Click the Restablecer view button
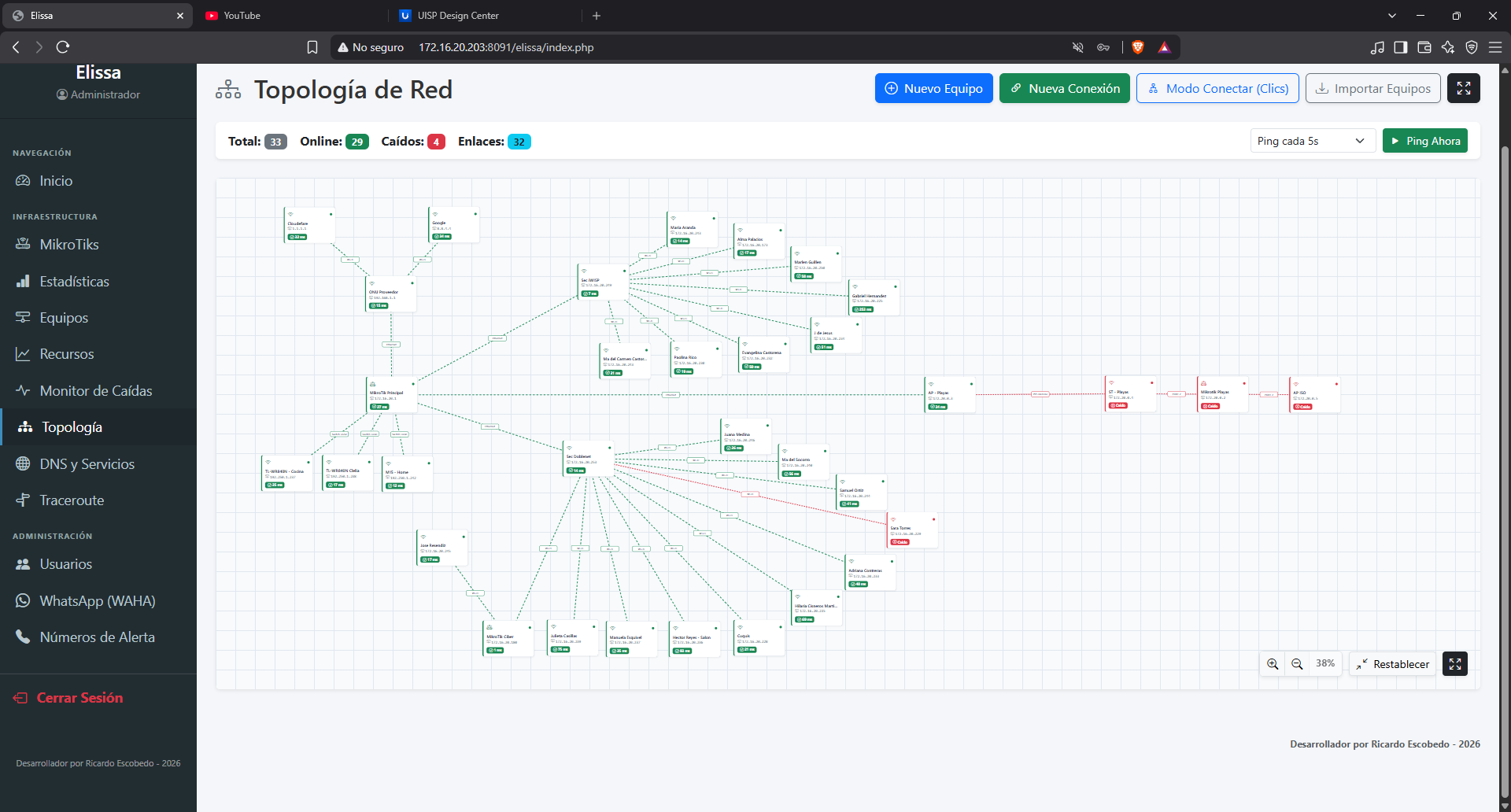The height and width of the screenshot is (812, 1511). 1393,664
